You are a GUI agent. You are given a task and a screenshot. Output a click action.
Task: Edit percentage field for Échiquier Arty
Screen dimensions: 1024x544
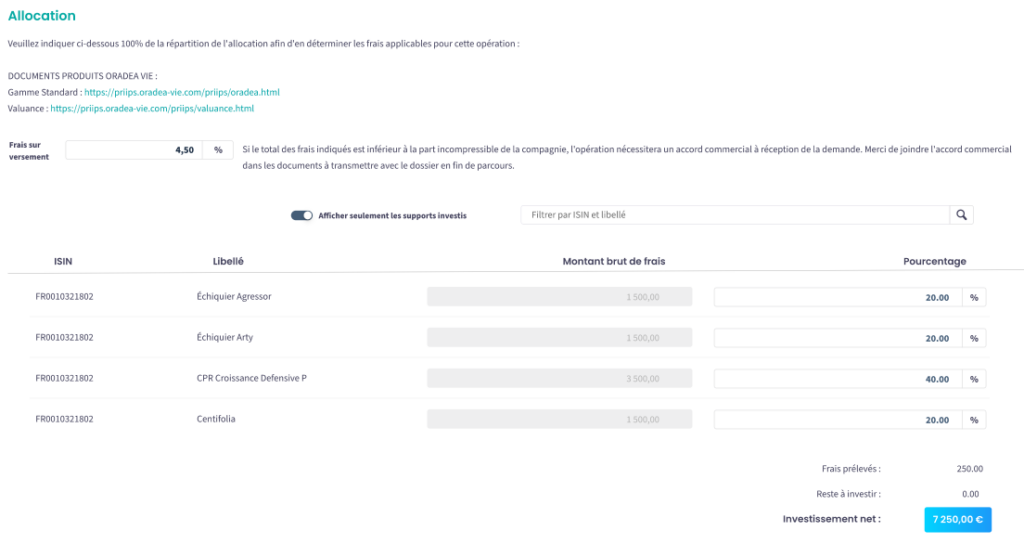pyautogui.click(x=837, y=338)
